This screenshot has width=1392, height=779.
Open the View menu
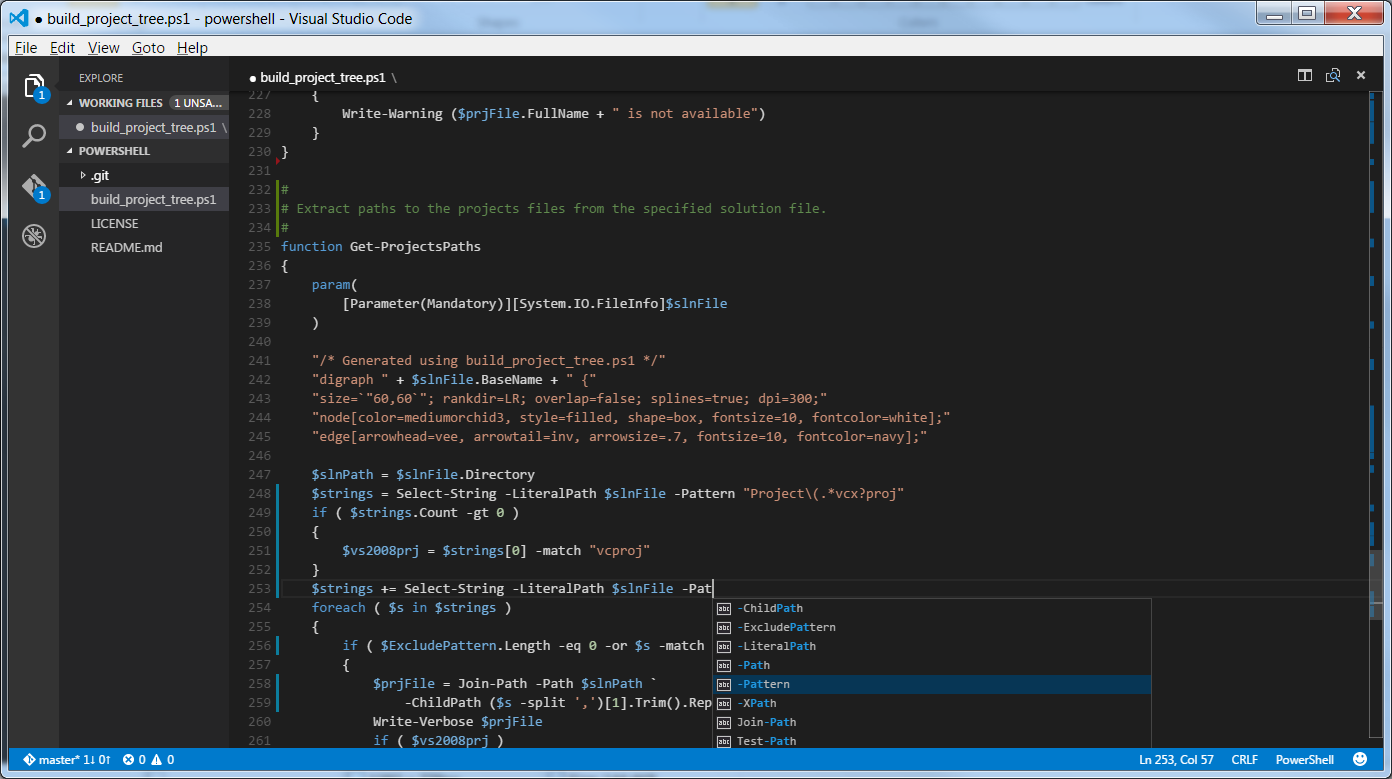103,47
